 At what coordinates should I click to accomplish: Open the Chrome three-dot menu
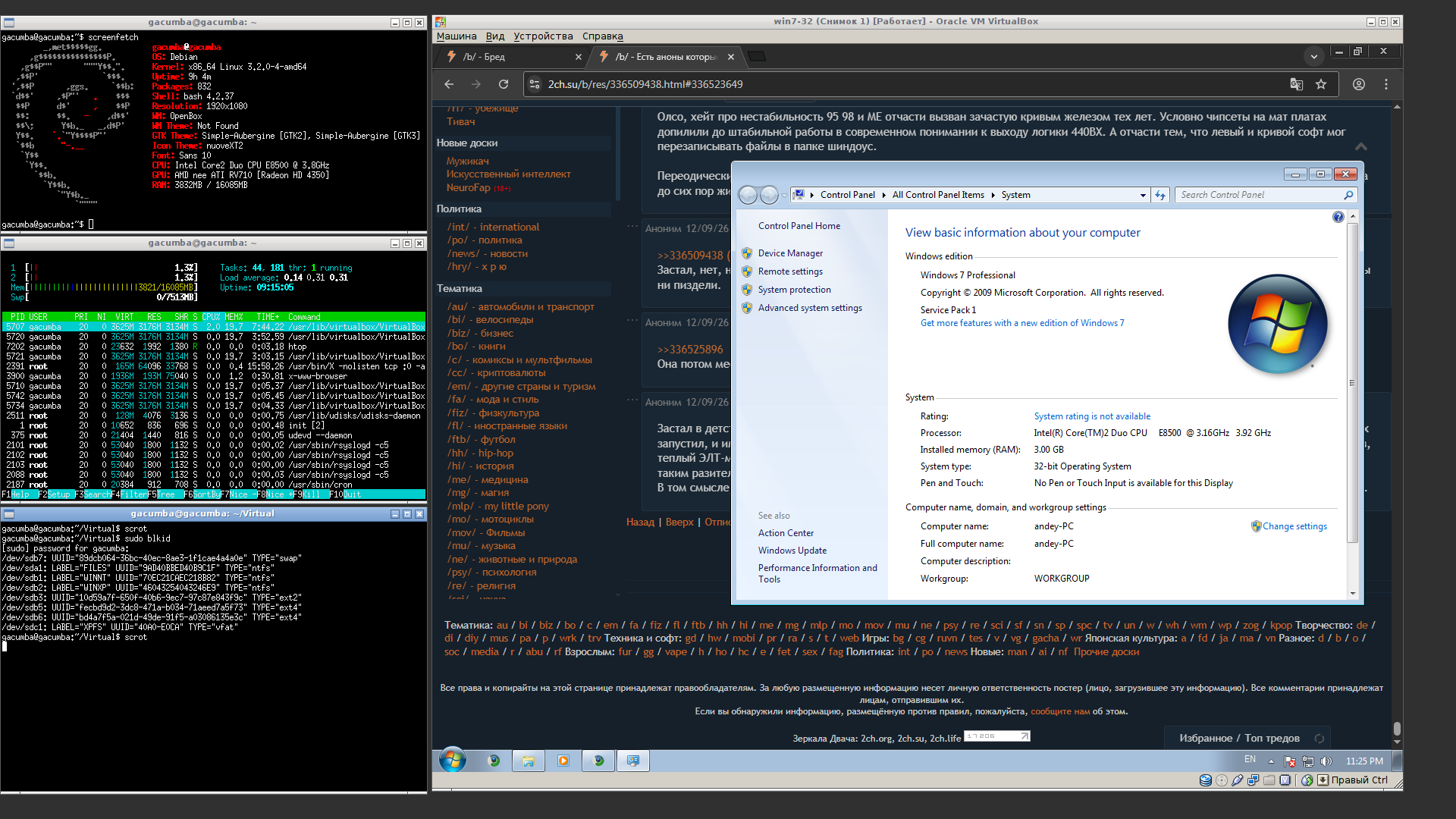point(1386,84)
